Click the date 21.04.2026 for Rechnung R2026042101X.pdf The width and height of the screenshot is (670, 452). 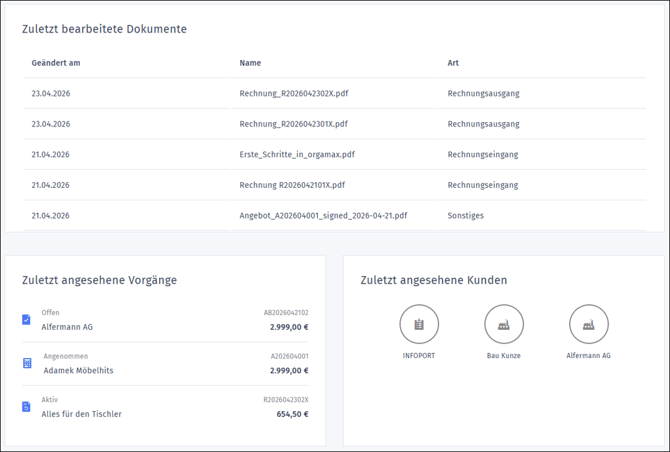coord(50,185)
